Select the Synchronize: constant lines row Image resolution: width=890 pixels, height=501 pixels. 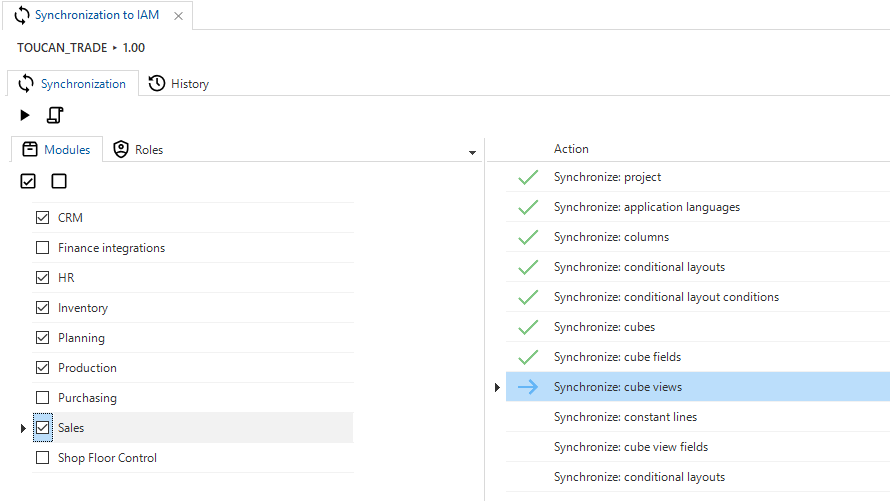(x=698, y=417)
